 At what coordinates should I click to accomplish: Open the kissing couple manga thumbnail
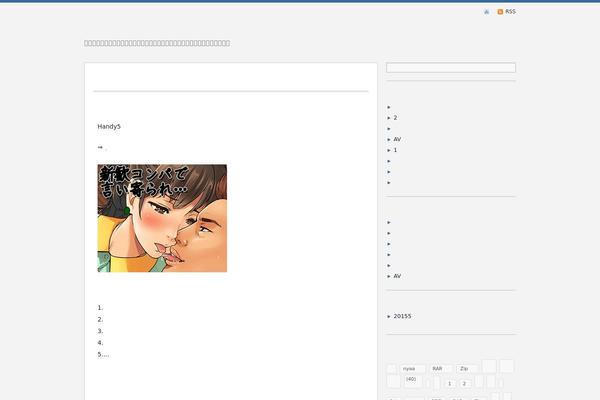pyautogui.click(x=162, y=218)
